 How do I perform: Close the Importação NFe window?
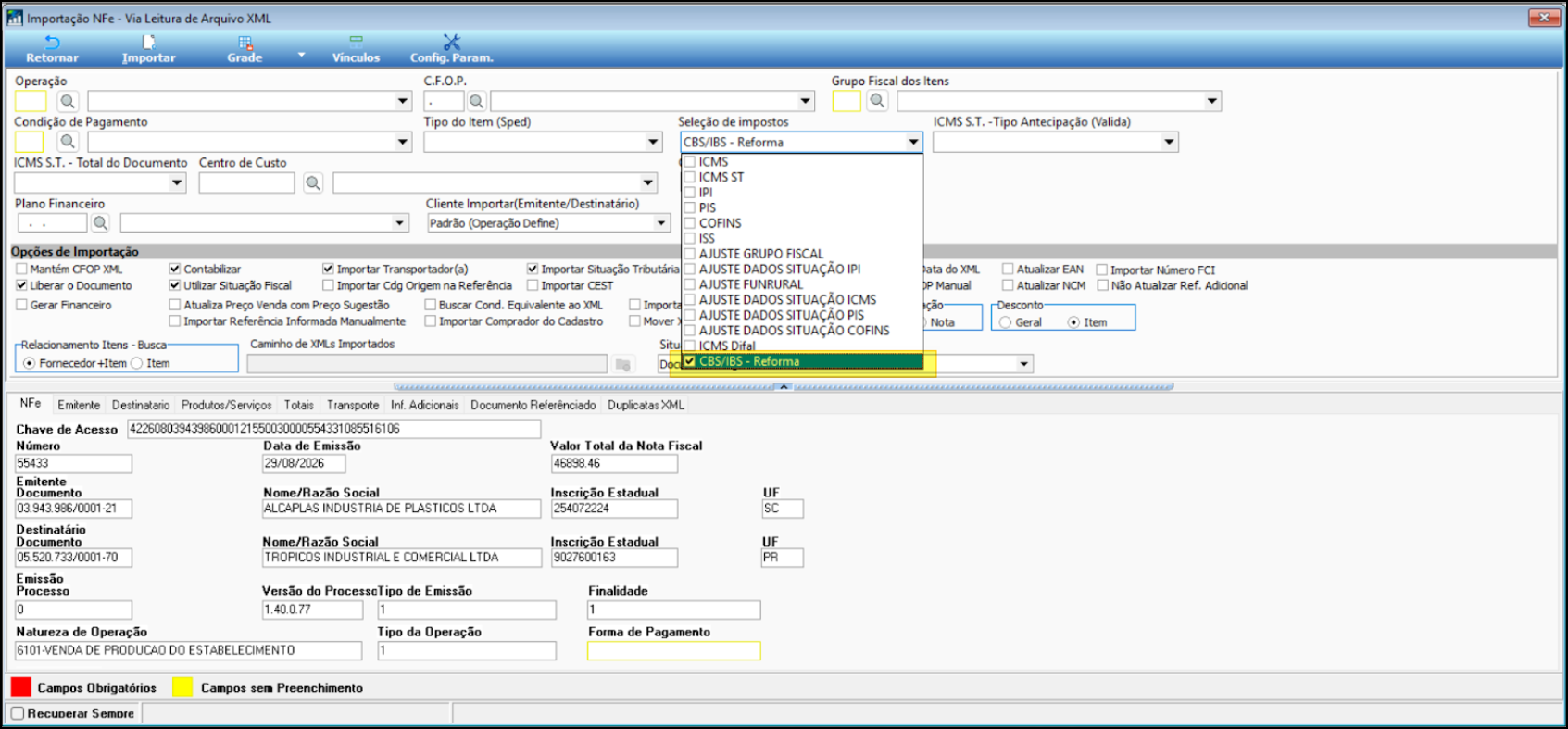tap(1544, 18)
